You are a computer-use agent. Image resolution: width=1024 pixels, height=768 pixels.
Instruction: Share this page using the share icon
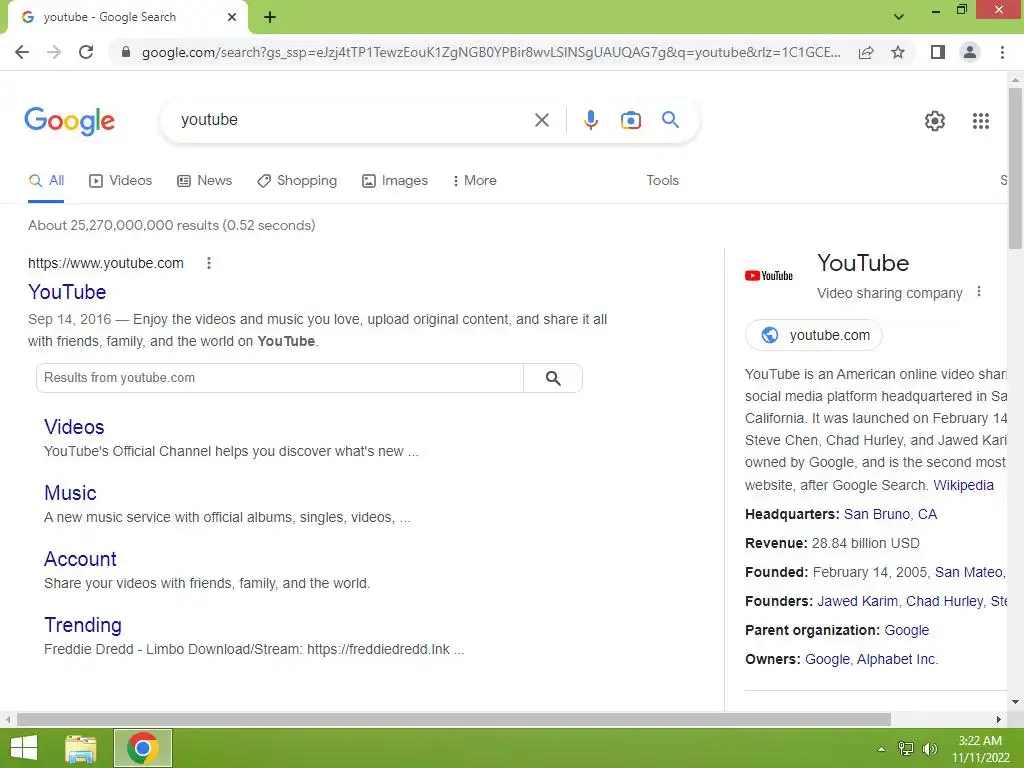coord(866,52)
